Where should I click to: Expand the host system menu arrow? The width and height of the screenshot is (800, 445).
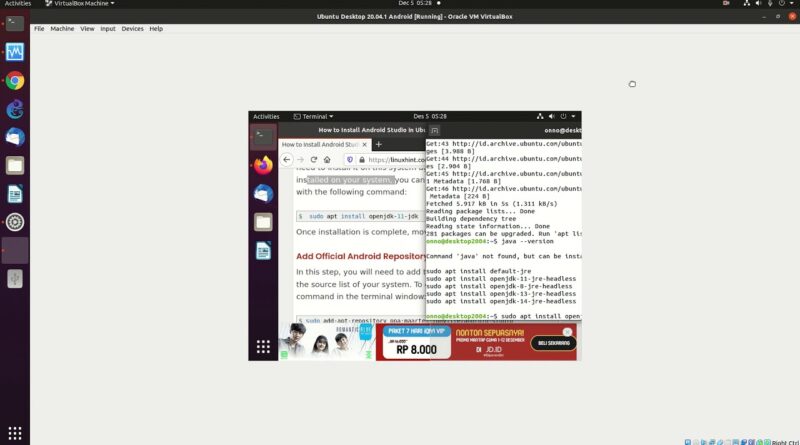[x=791, y=3]
